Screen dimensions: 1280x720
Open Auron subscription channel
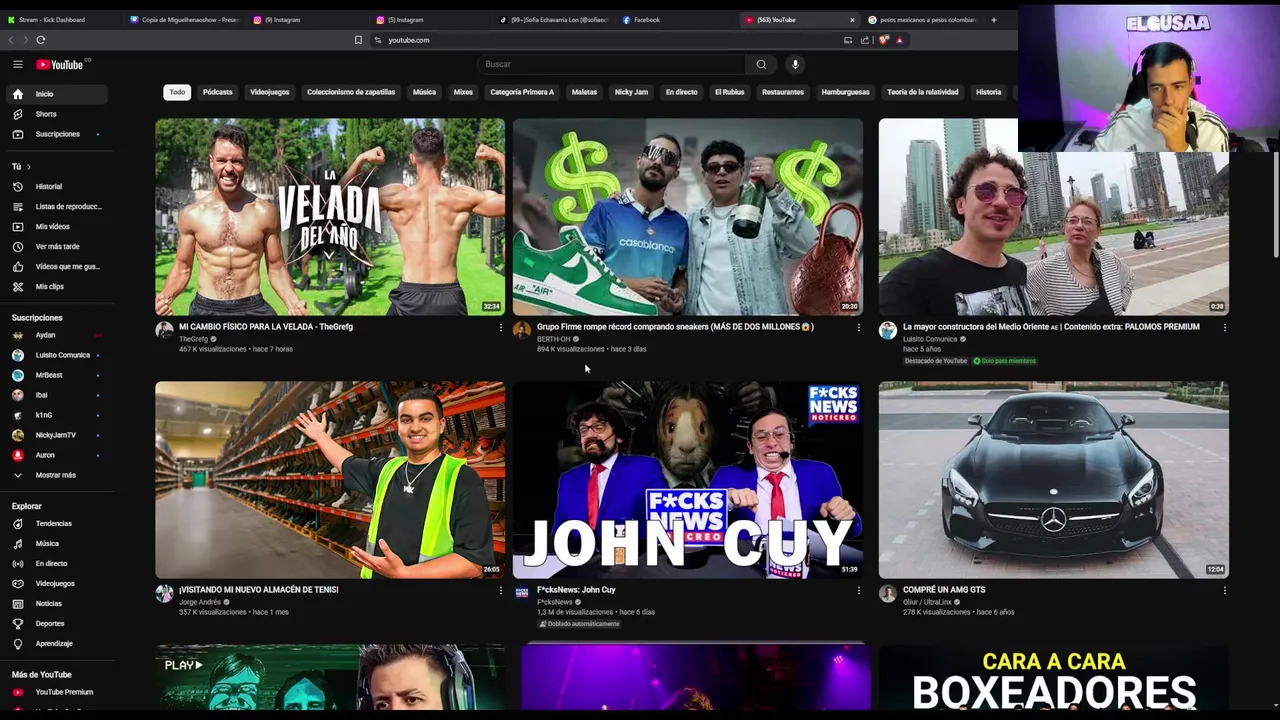[55, 455]
